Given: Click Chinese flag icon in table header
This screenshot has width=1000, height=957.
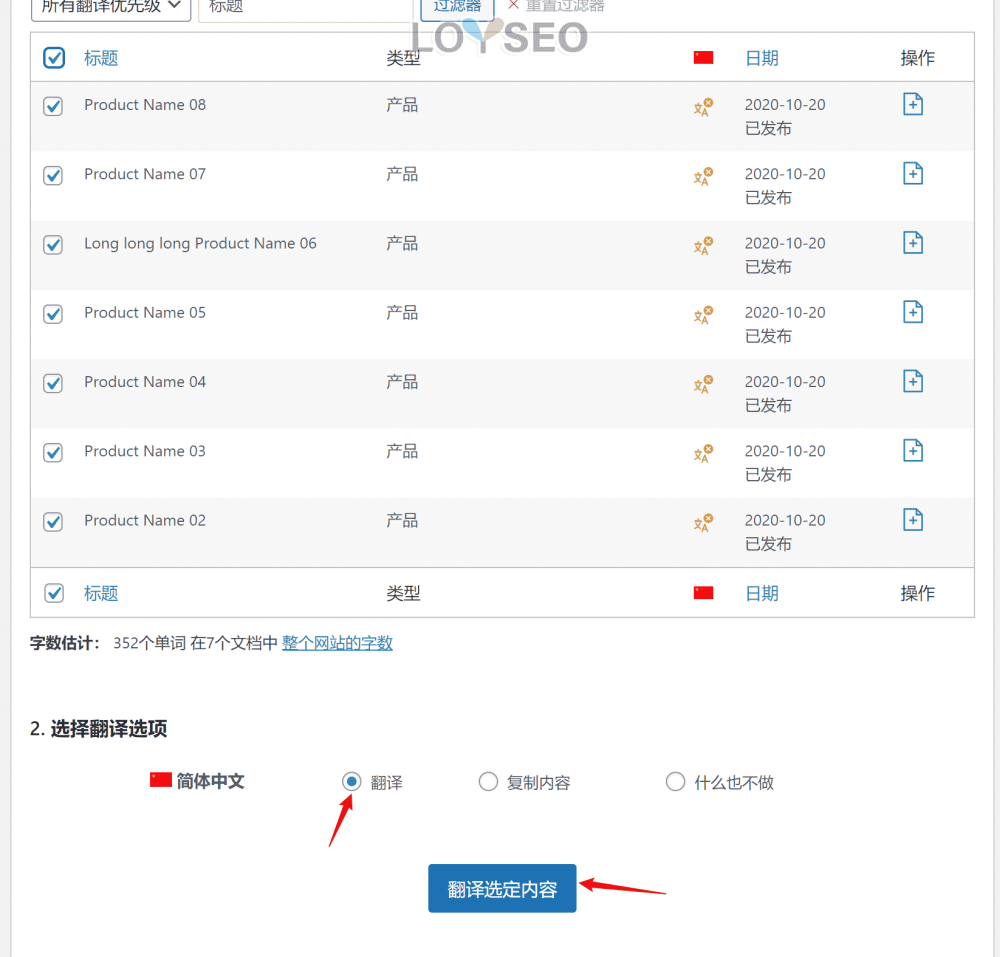Looking at the screenshot, I should (703, 58).
